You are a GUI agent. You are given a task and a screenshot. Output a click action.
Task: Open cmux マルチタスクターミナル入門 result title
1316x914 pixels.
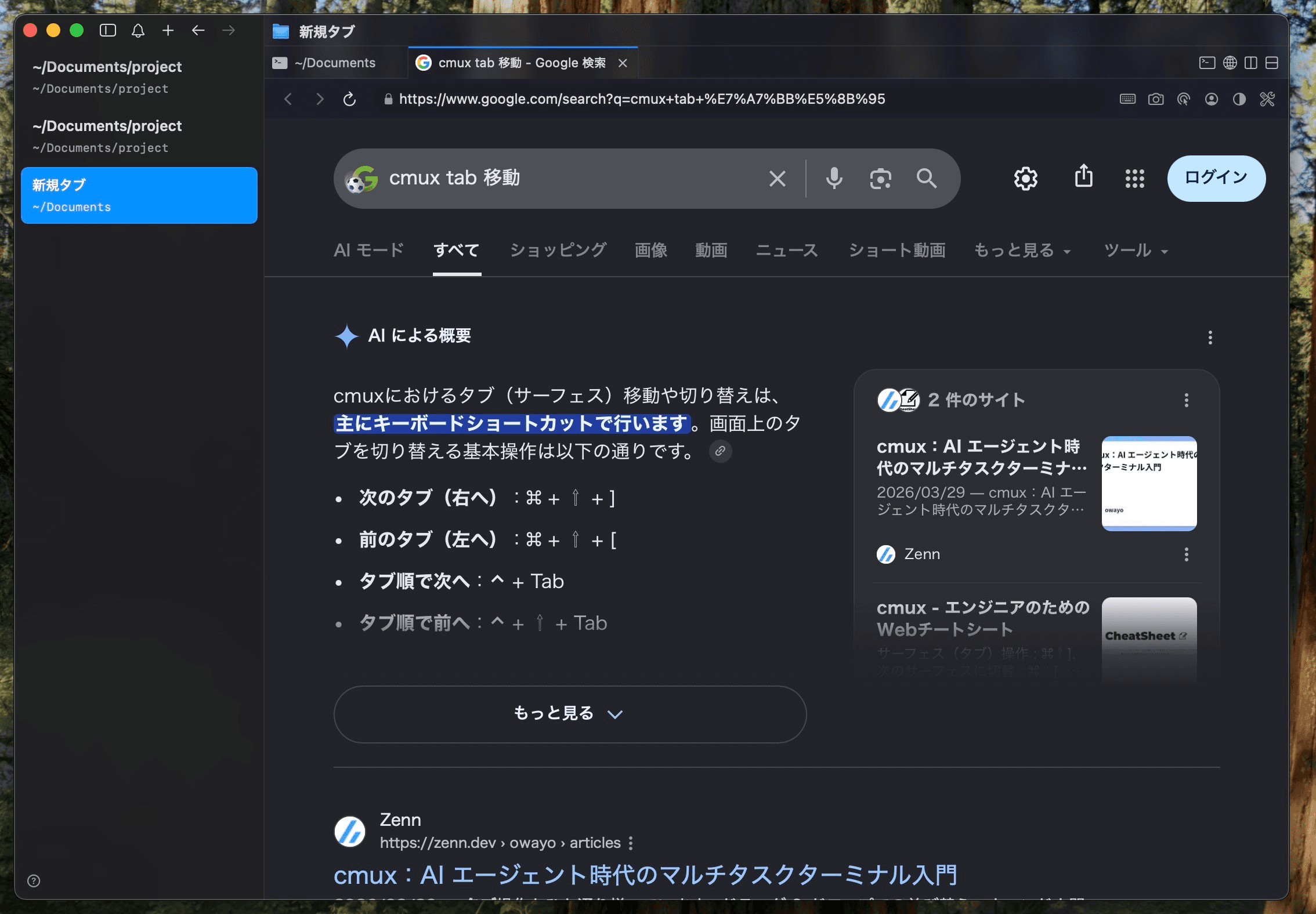click(x=645, y=875)
